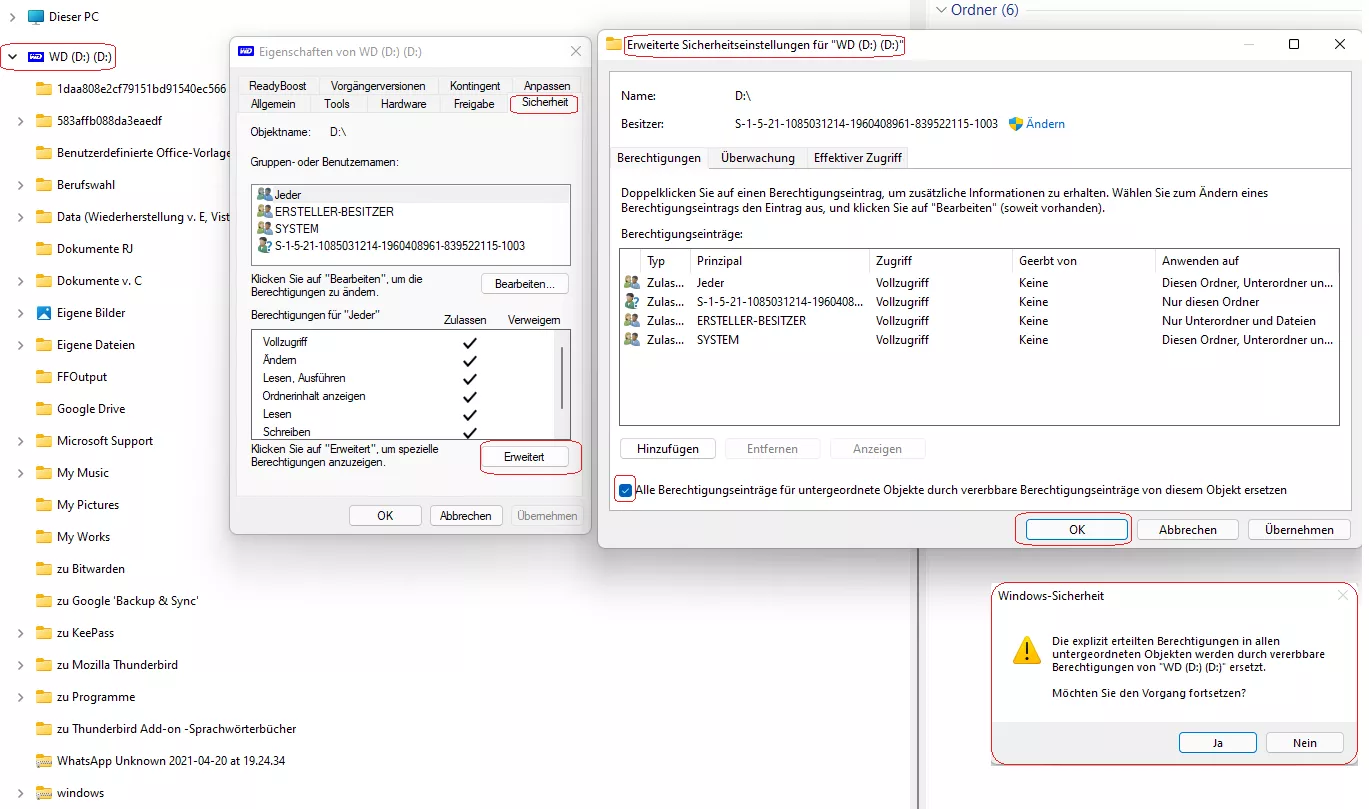The height and width of the screenshot is (809, 1369).
Task: Click the Erweitert button
Action: (525, 457)
